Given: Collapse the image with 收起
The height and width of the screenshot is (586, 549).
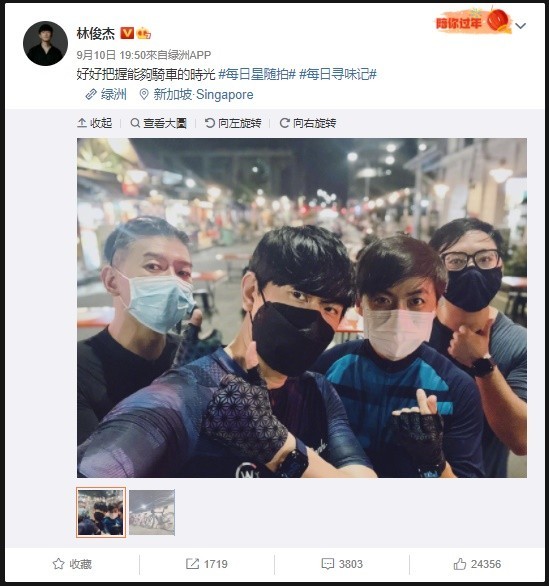Looking at the screenshot, I should [x=95, y=123].
